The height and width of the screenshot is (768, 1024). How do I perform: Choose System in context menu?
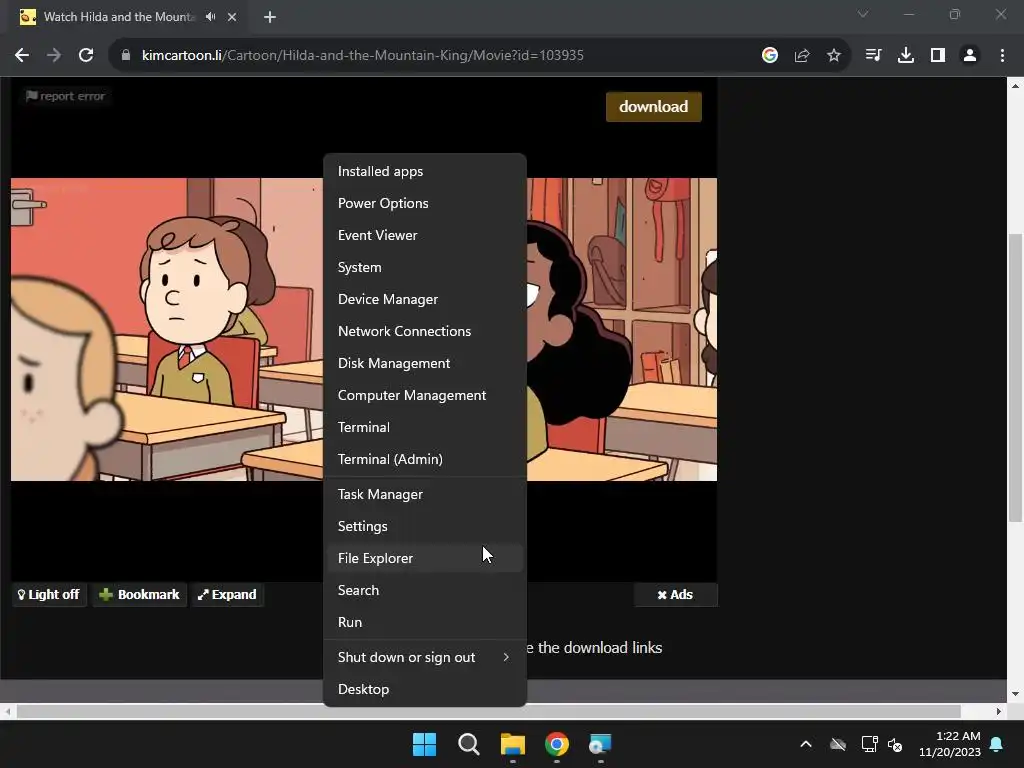click(425, 267)
